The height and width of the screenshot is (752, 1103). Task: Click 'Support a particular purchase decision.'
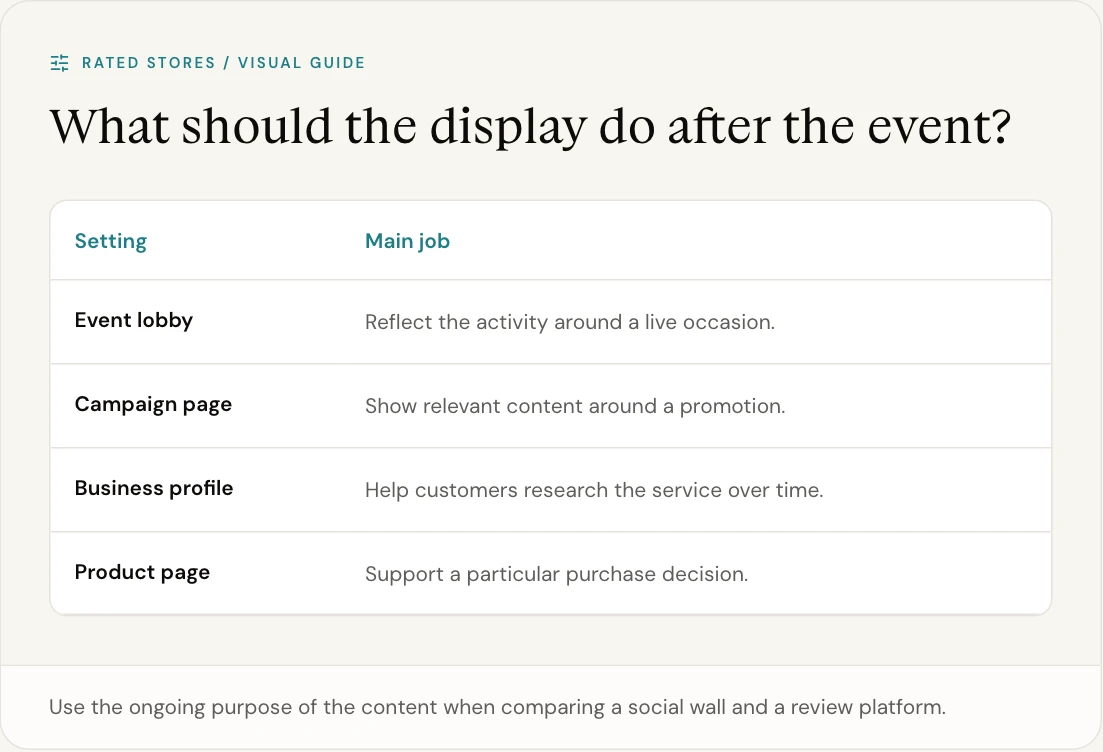click(556, 574)
